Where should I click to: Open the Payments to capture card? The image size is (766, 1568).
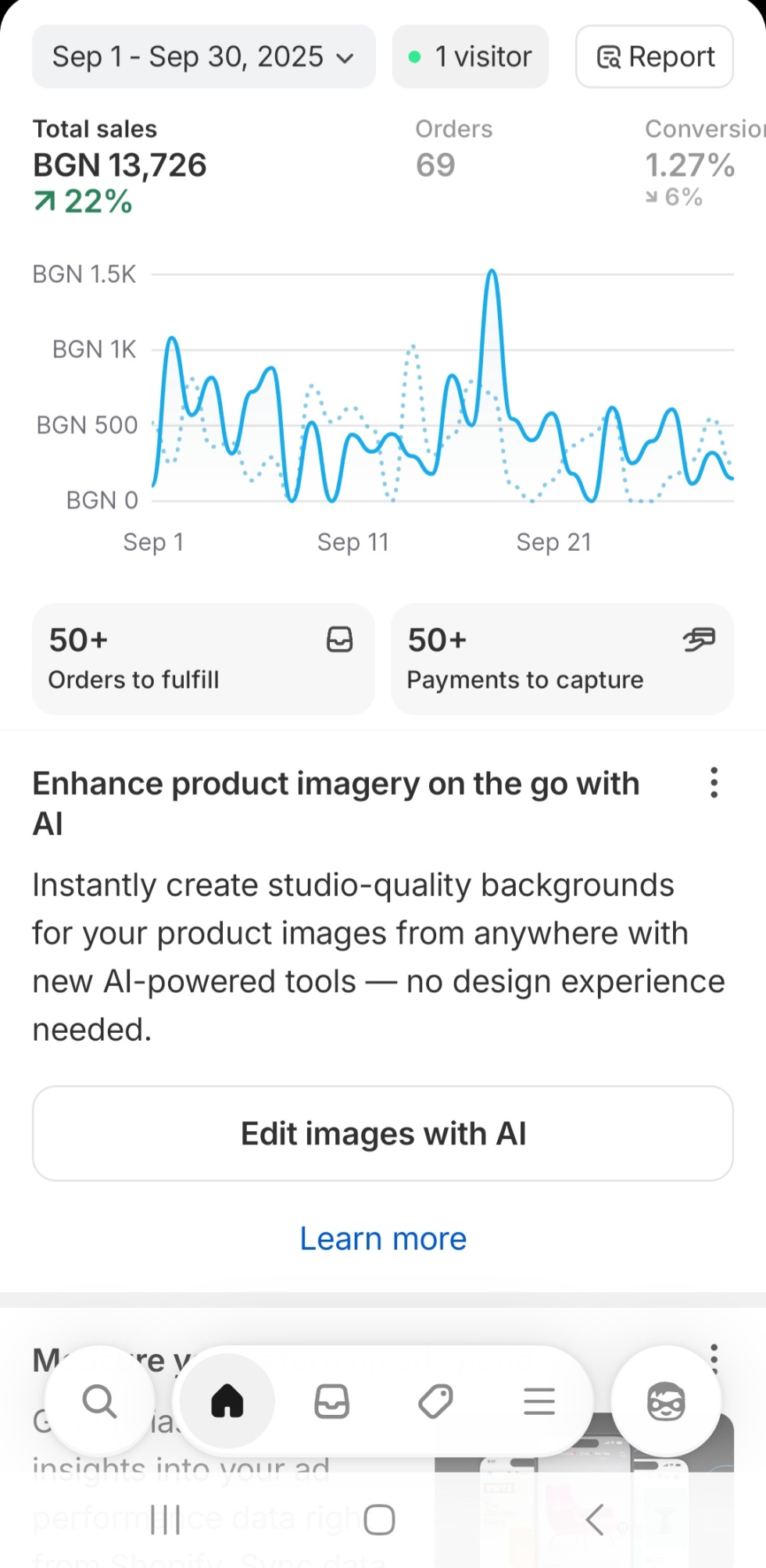coord(562,659)
